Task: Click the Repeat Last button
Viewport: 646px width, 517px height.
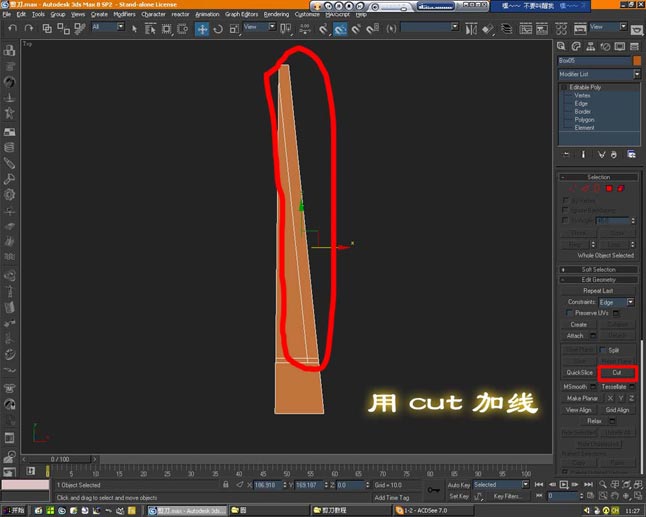Action: (x=598, y=291)
